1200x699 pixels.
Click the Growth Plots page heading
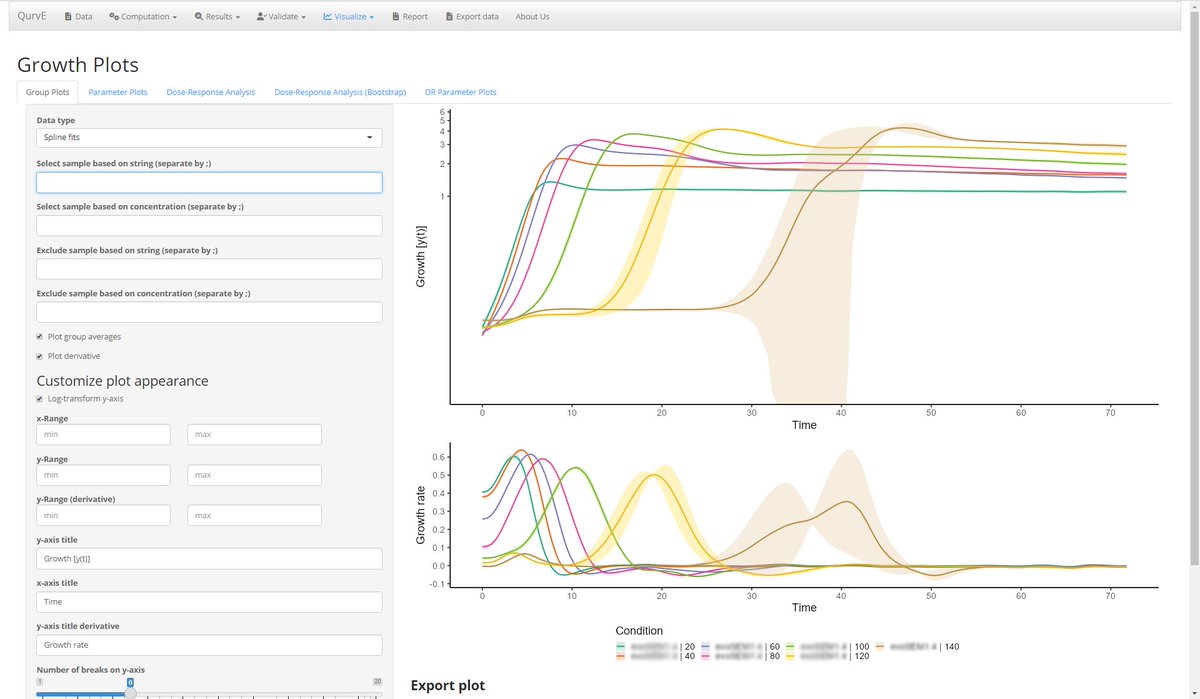click(x=78, y=64)
